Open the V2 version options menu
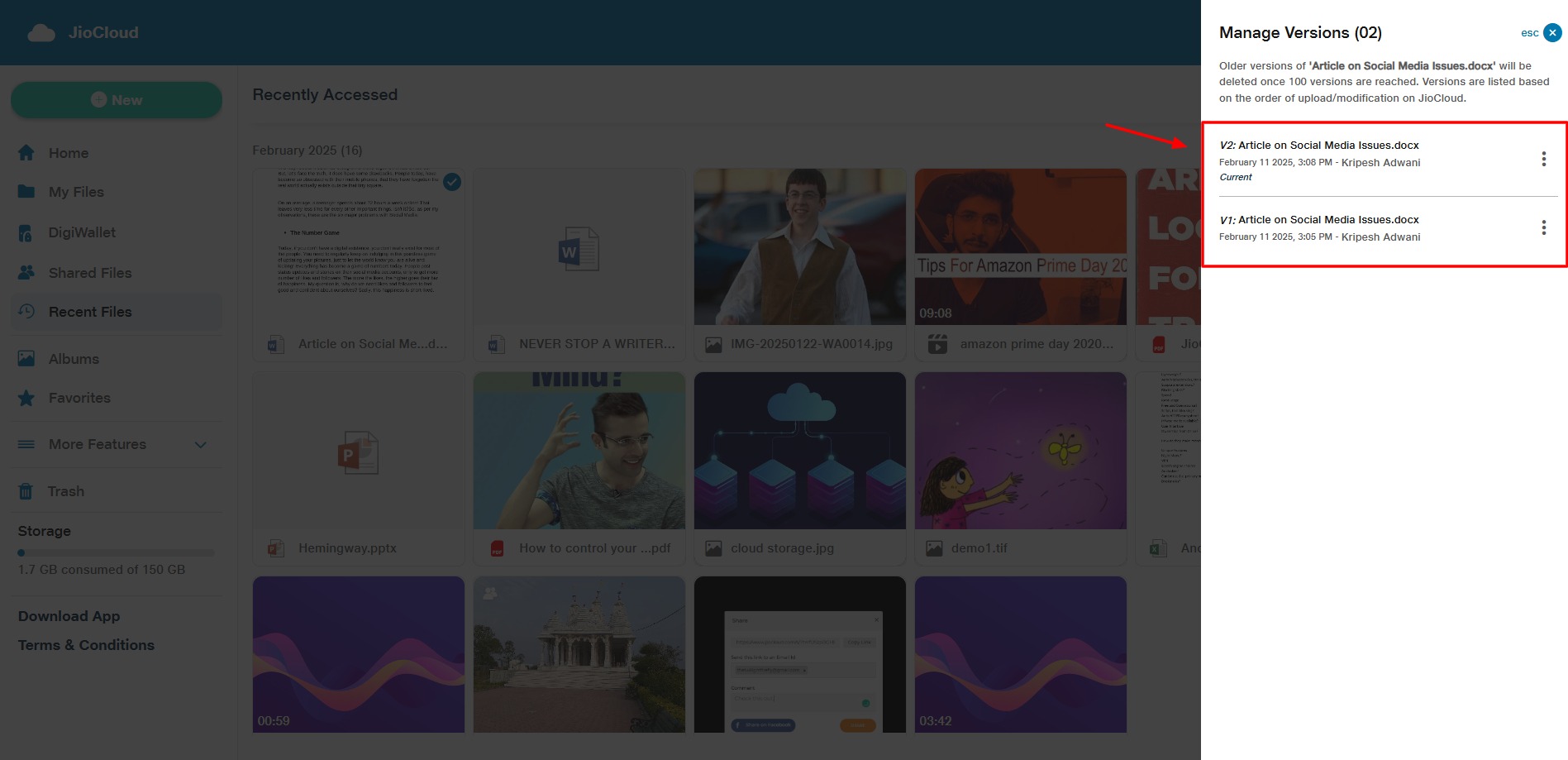Viewport: 1568px width, 760px height. point(1542,159)
